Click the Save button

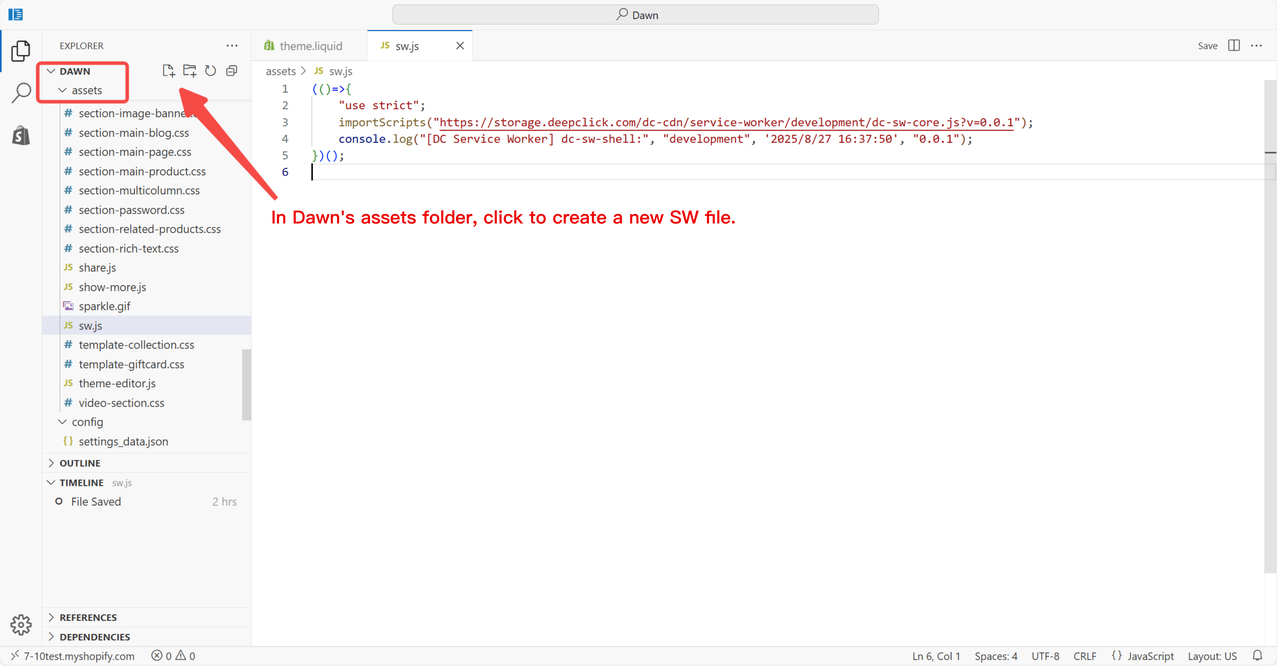(x=1208, y=46)
